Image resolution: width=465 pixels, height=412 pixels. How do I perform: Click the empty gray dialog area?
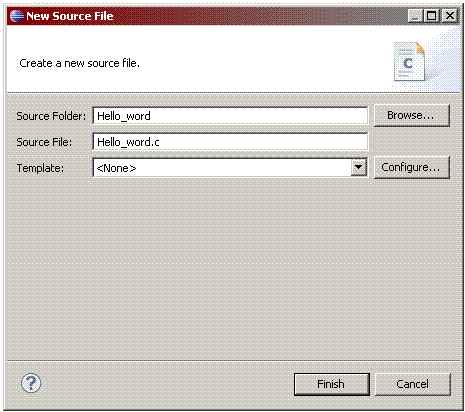click(x=233, y=267)
